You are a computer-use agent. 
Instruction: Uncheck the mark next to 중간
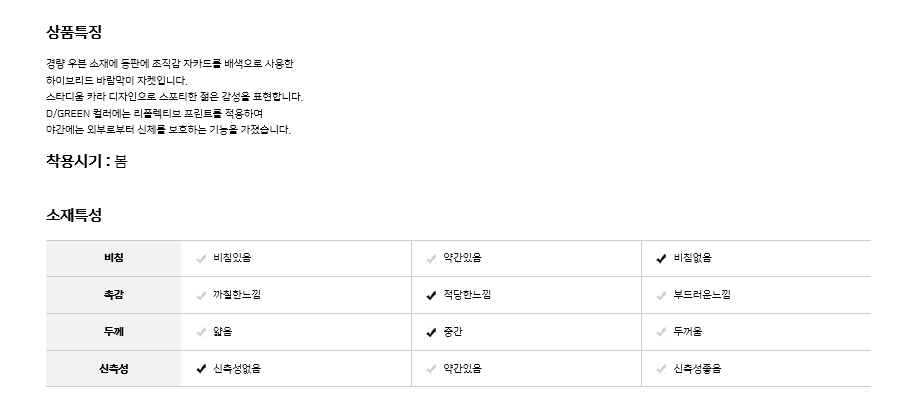click(431, 332)
